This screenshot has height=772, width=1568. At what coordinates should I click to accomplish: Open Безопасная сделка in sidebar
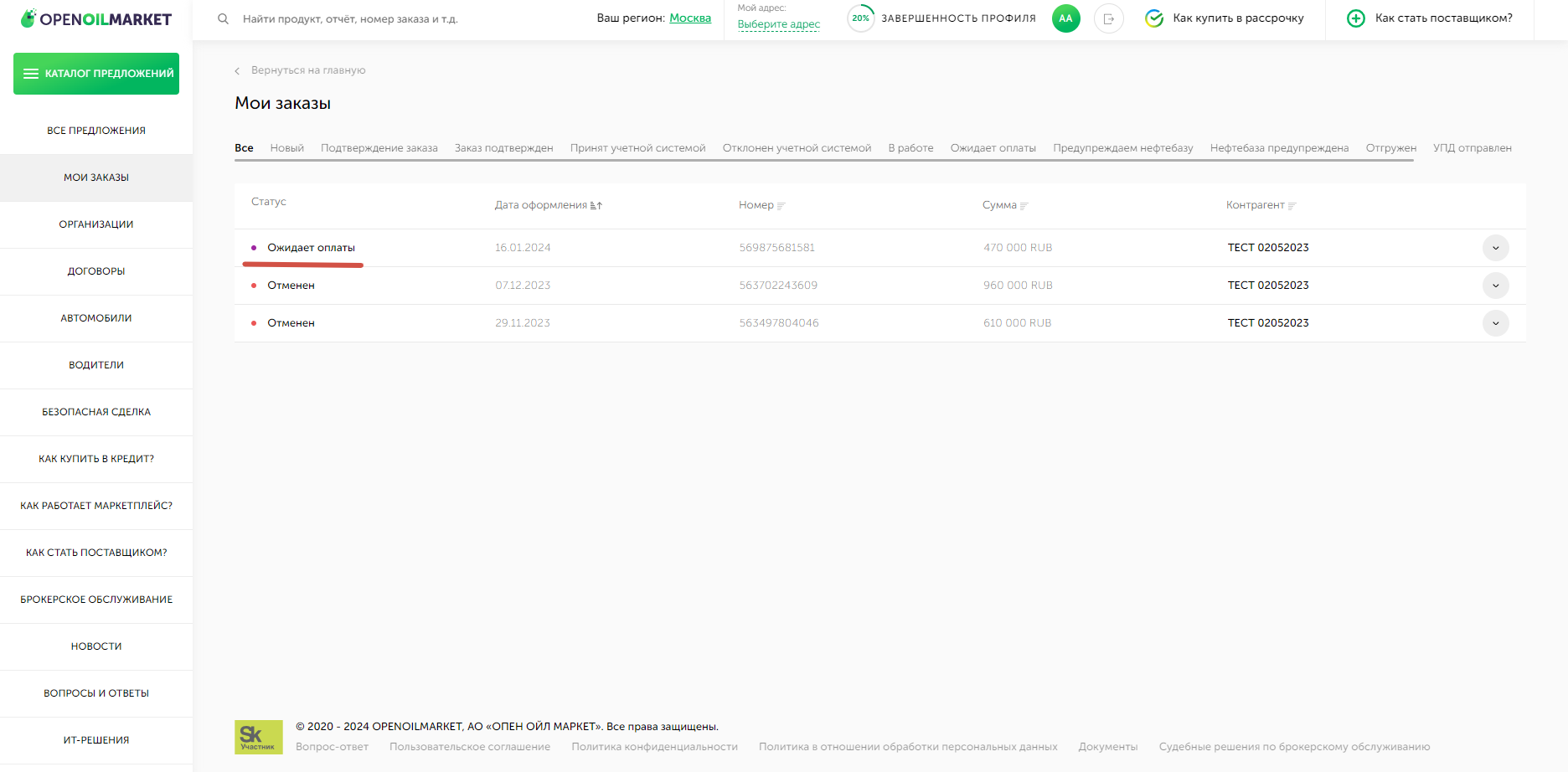click(96, 412)
